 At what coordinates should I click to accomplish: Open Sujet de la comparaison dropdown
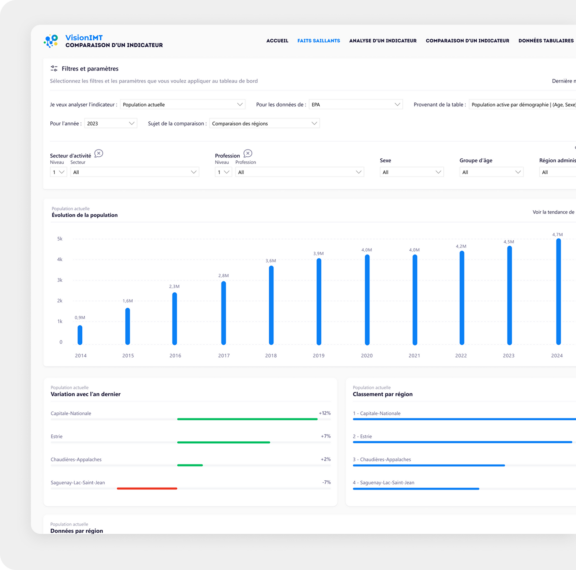pos(264,123)
